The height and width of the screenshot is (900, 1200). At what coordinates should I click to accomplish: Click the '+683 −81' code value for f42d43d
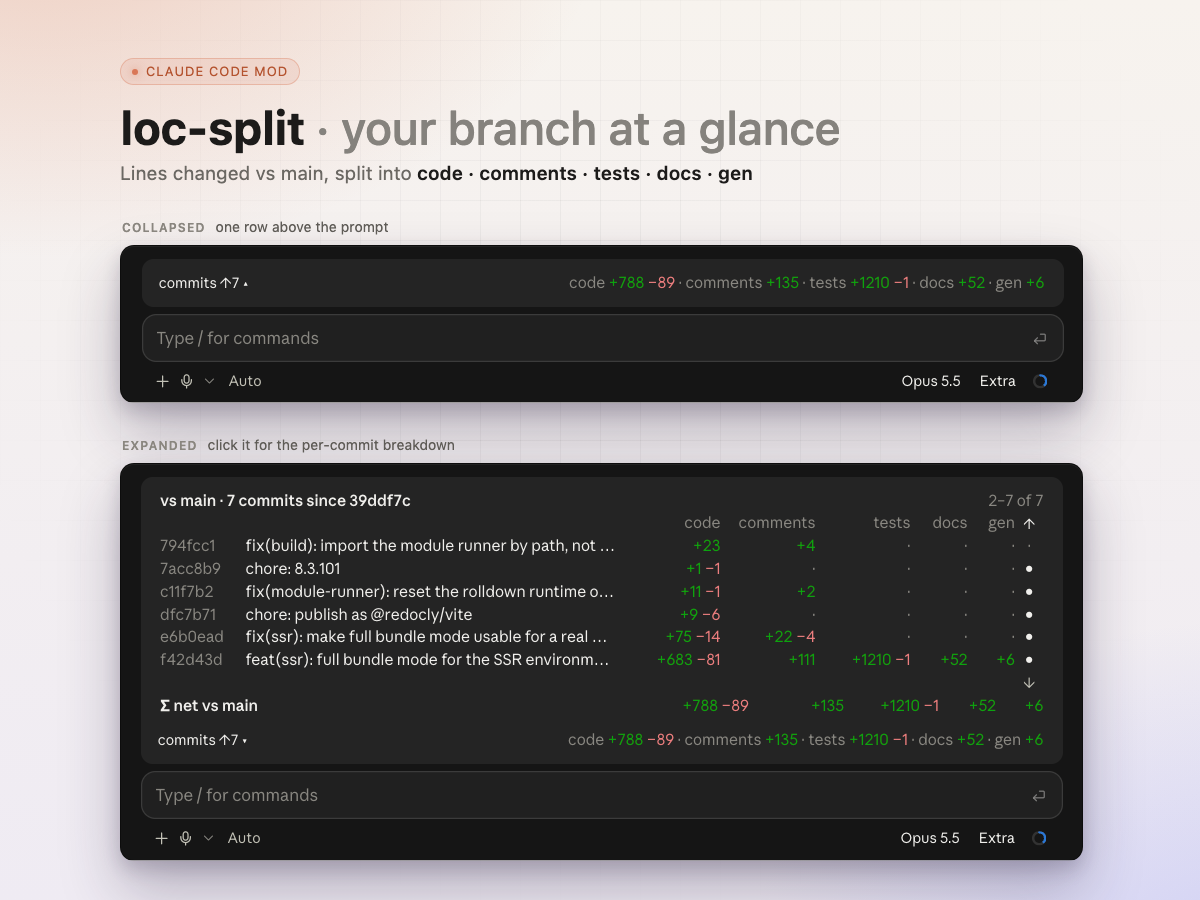coord(689,660)
